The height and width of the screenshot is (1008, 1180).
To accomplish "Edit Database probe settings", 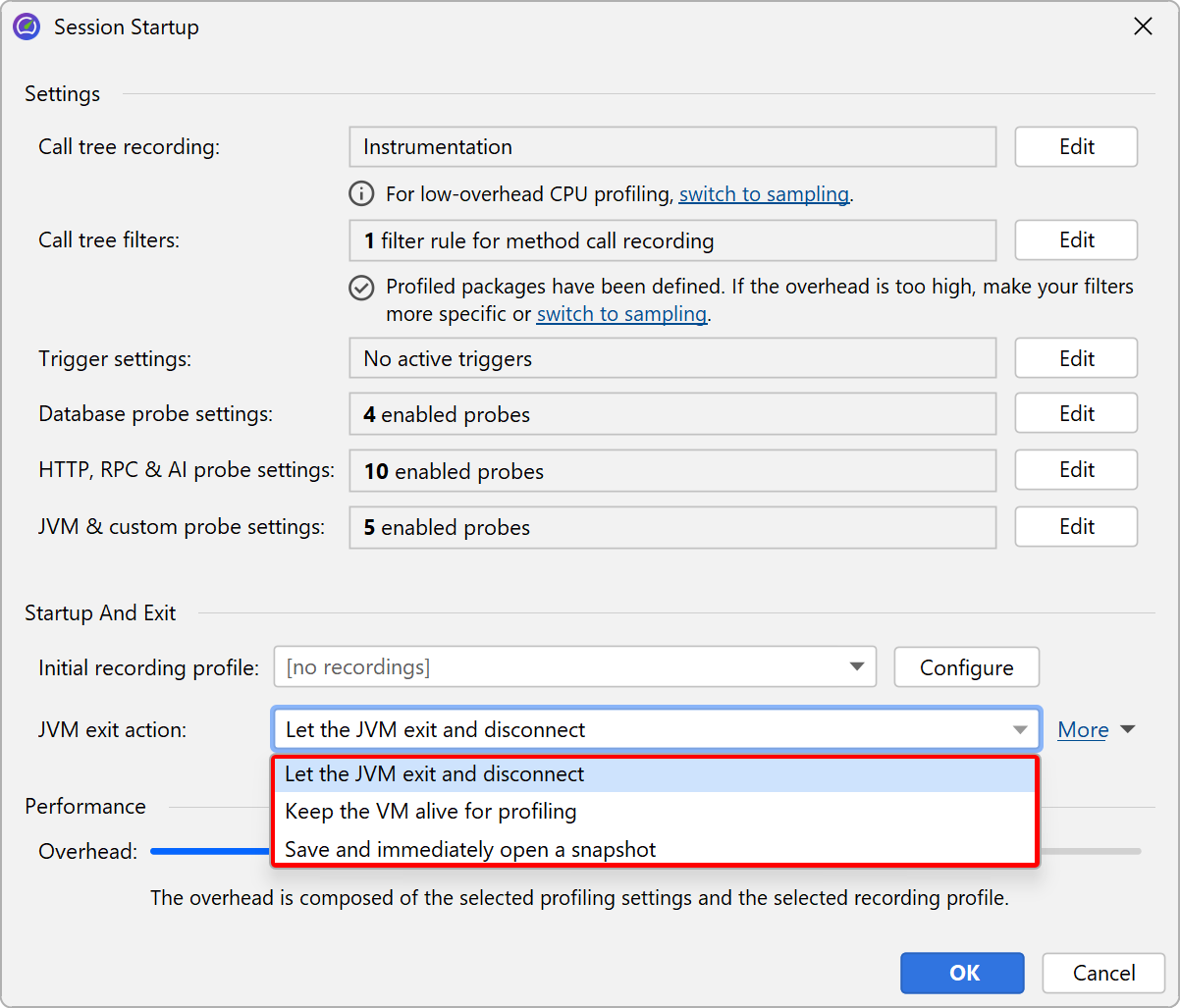I will pos(1076,414).
